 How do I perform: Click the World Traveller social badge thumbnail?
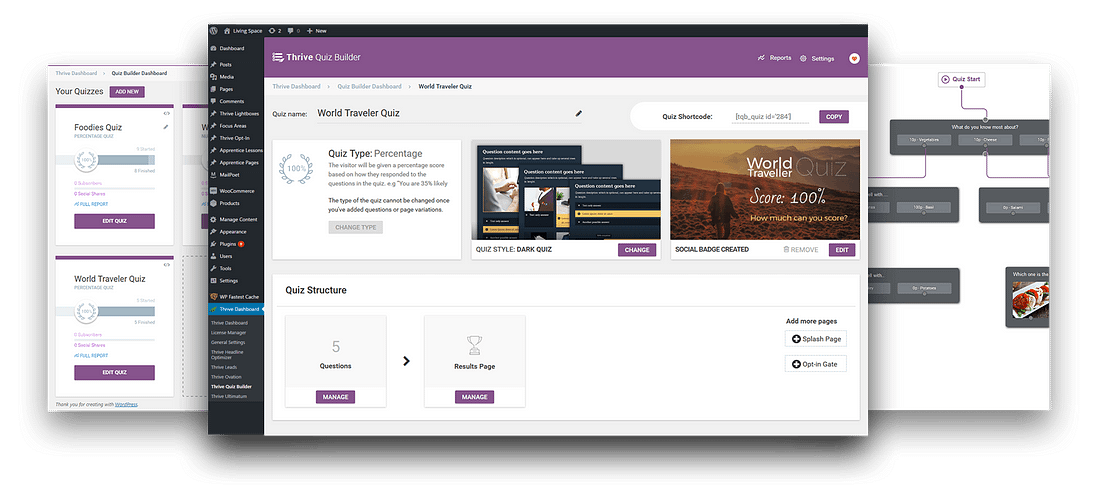(764, 189)
